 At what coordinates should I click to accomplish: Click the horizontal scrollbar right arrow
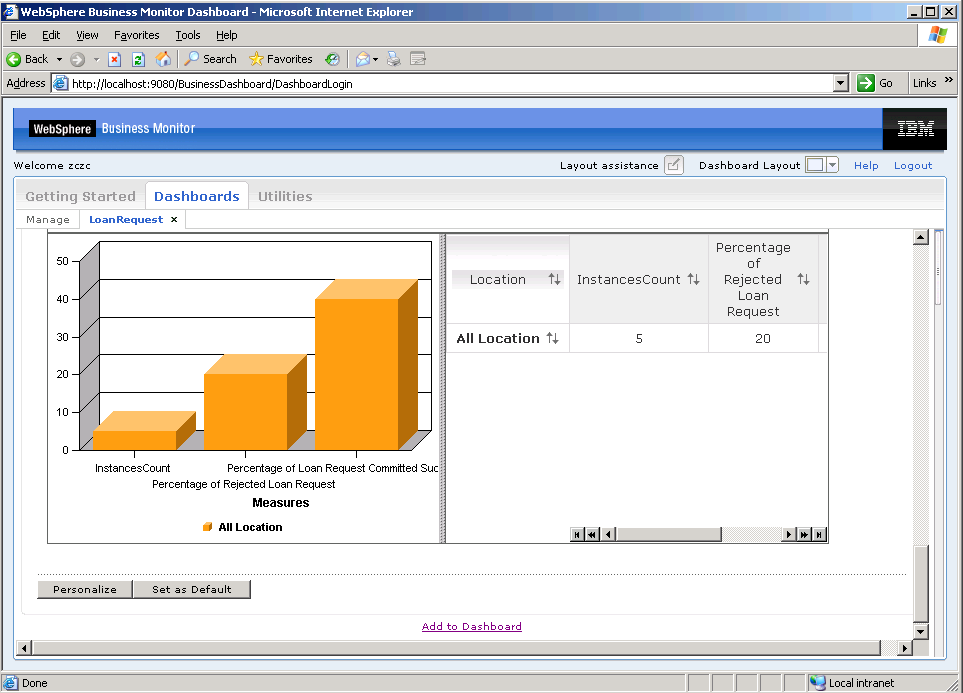(x=904, y=648)
